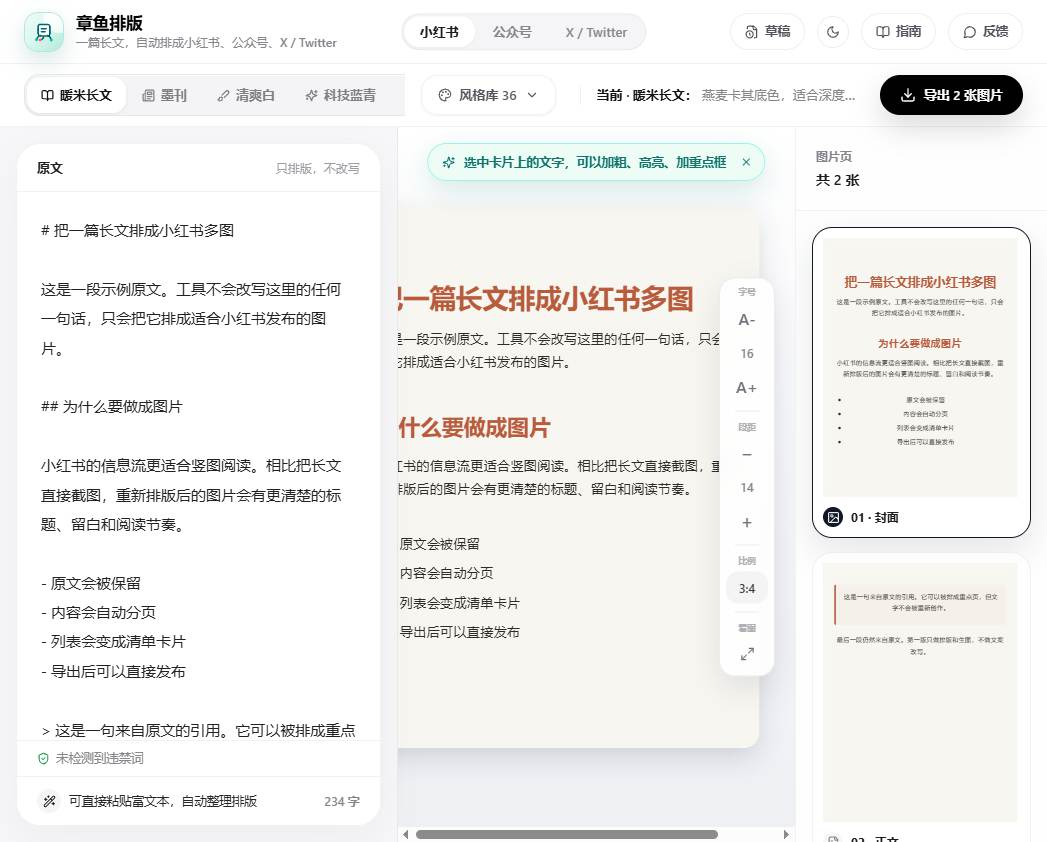Click the 只排版，不改写 label

coord(317,168)
